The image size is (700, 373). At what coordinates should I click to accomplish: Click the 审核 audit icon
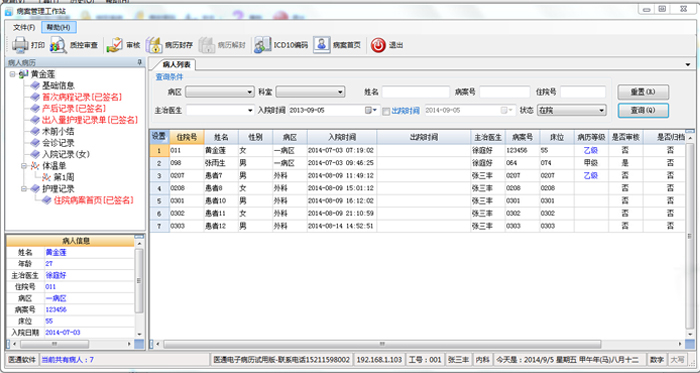115,45
